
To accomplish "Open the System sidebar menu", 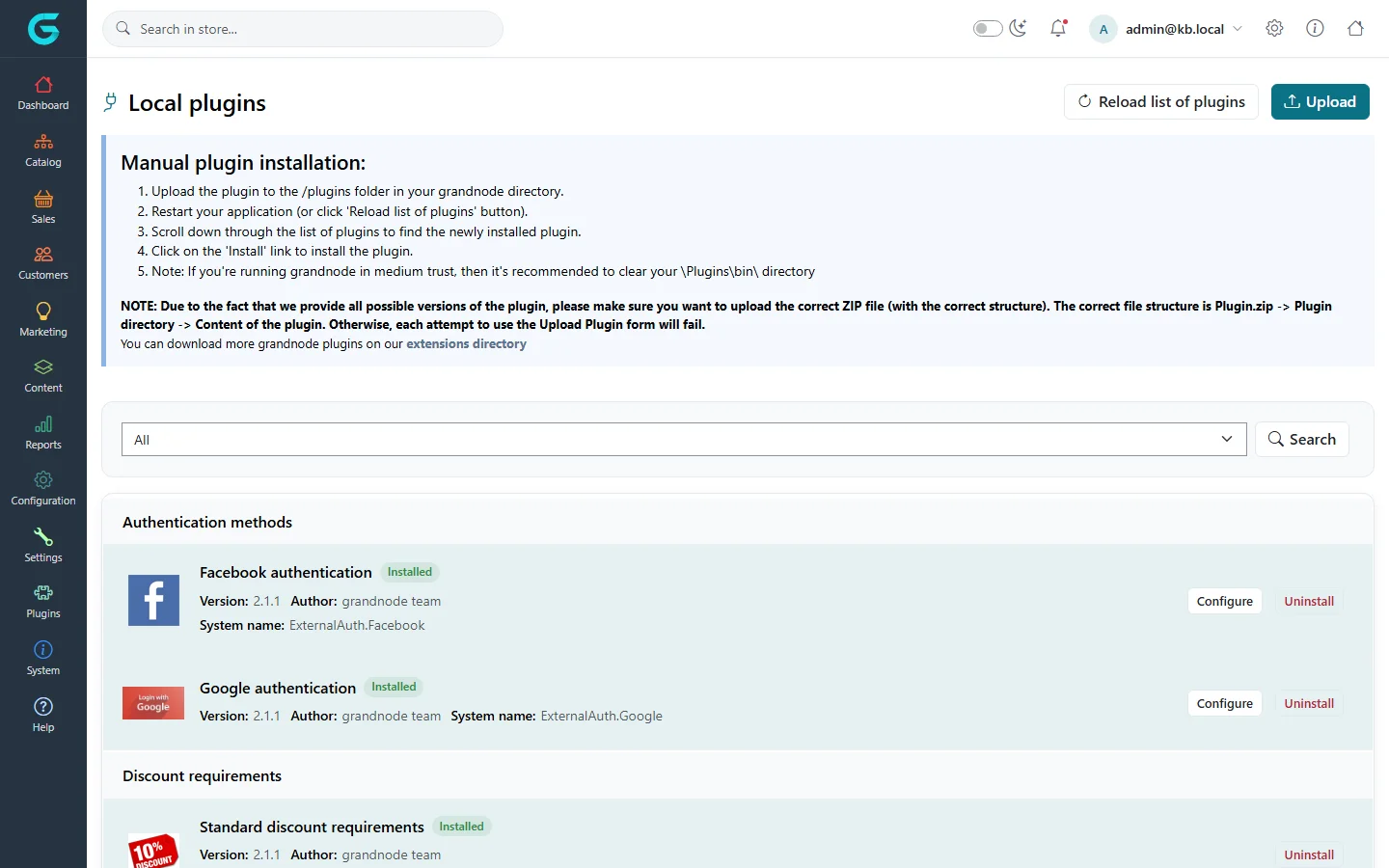I will [x=43, y=659].
